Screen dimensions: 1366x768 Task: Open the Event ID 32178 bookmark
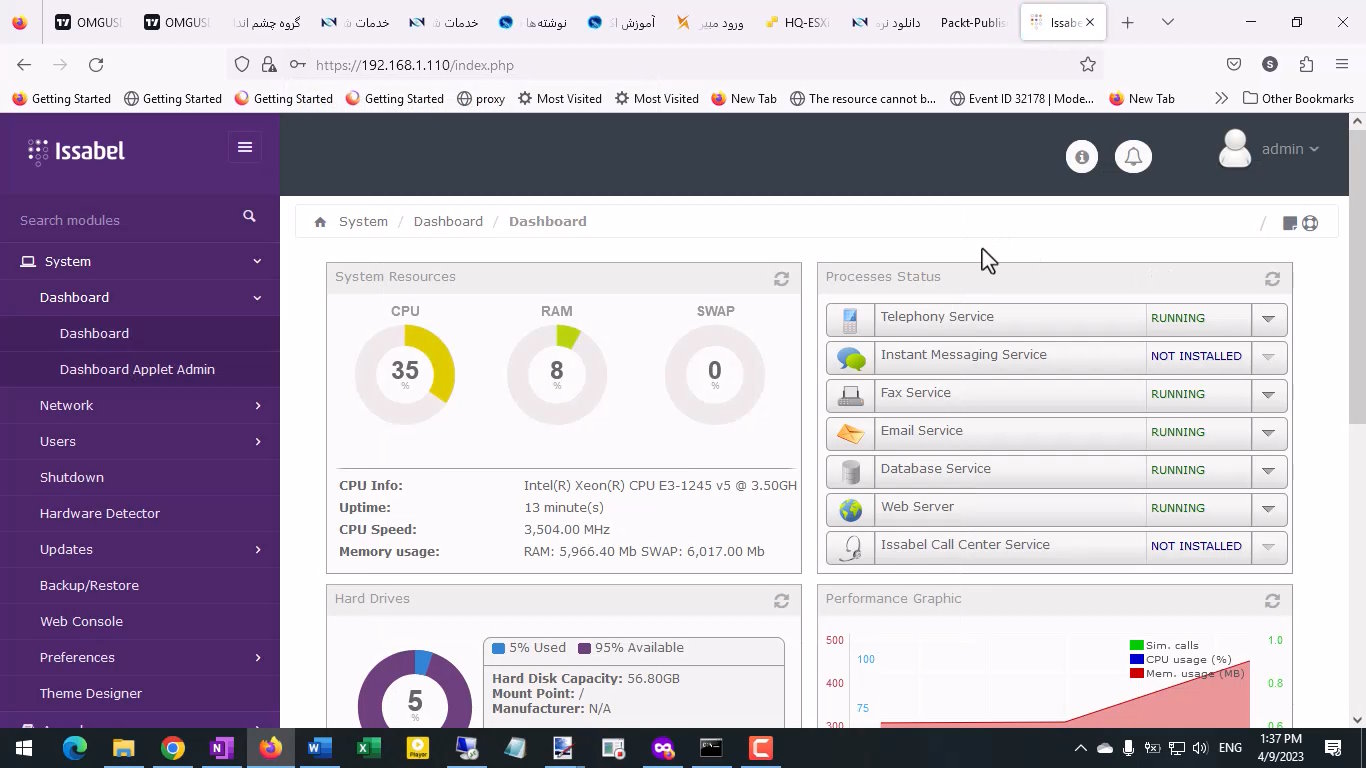pyautogui.click(x=1021, y=99)
